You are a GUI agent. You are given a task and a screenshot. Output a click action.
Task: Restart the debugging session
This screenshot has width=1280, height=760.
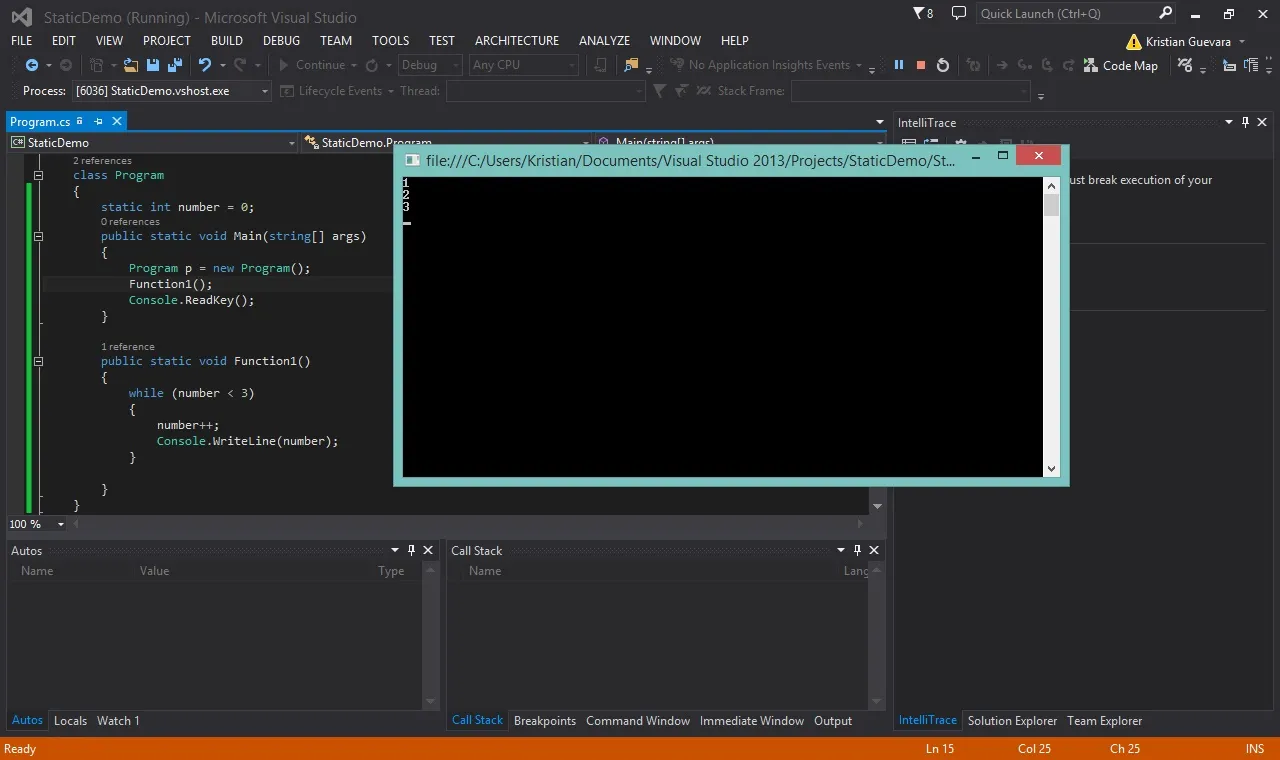pyautogui.click(x=943, y=65)
